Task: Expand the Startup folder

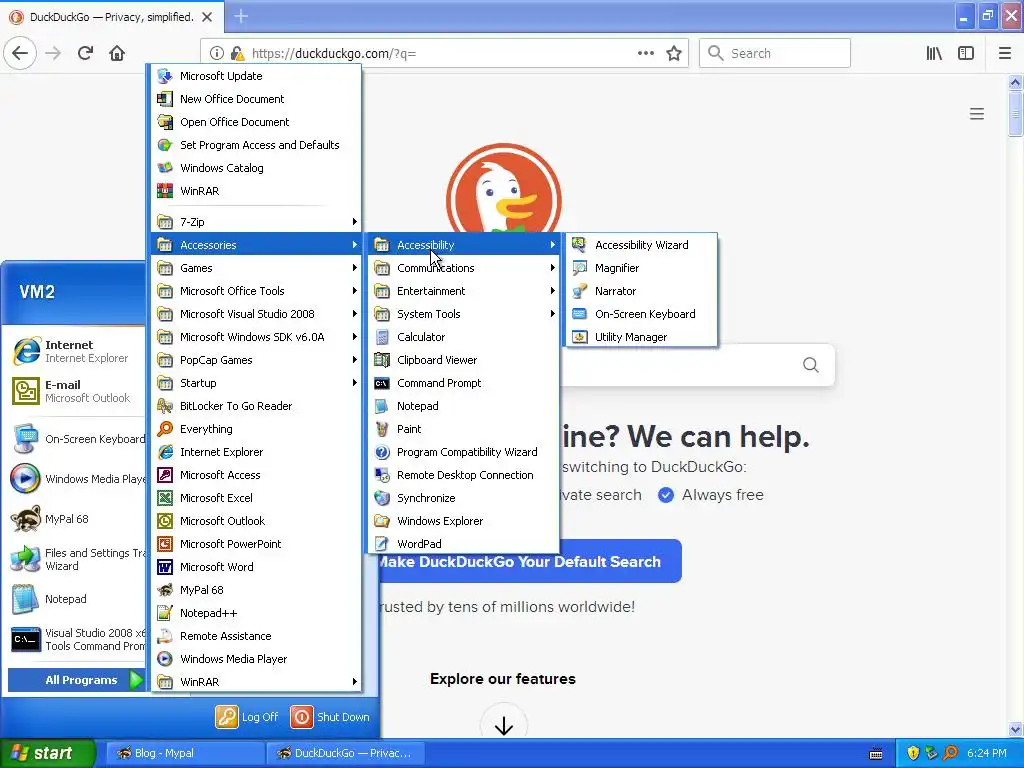Action: [256, 383]
